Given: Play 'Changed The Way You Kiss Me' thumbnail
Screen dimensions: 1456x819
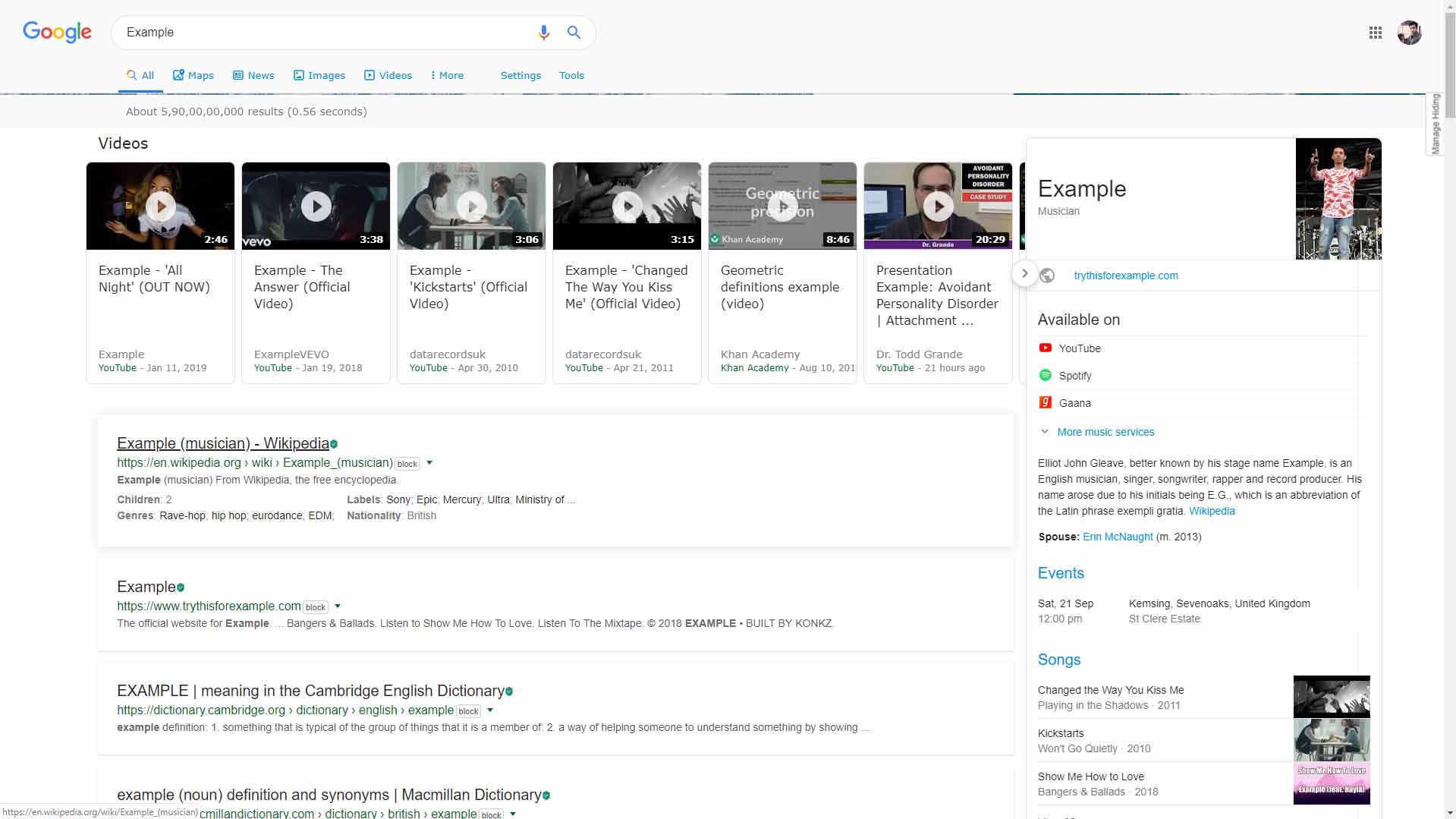Looking at the screenshot, I should coord(627,206).
